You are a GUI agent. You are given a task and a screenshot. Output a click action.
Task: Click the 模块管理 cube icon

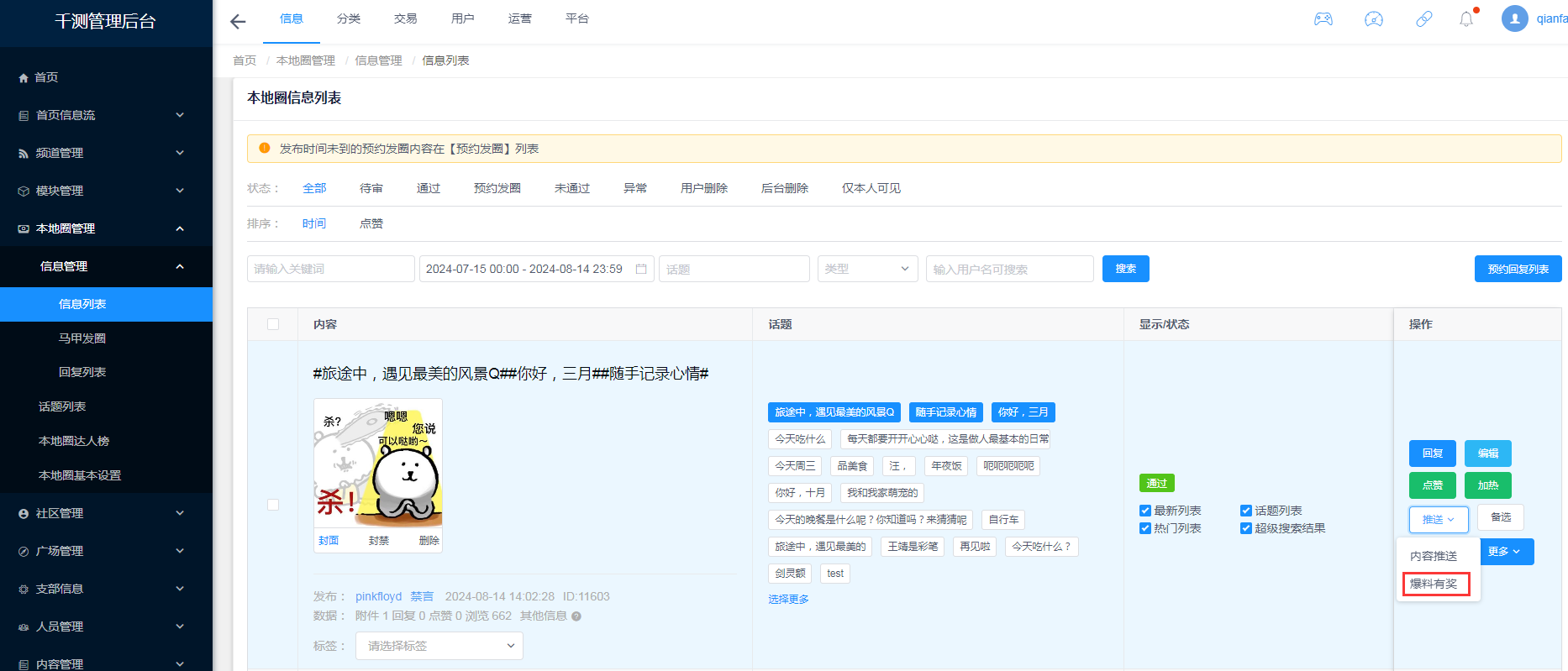coord(24,191)
